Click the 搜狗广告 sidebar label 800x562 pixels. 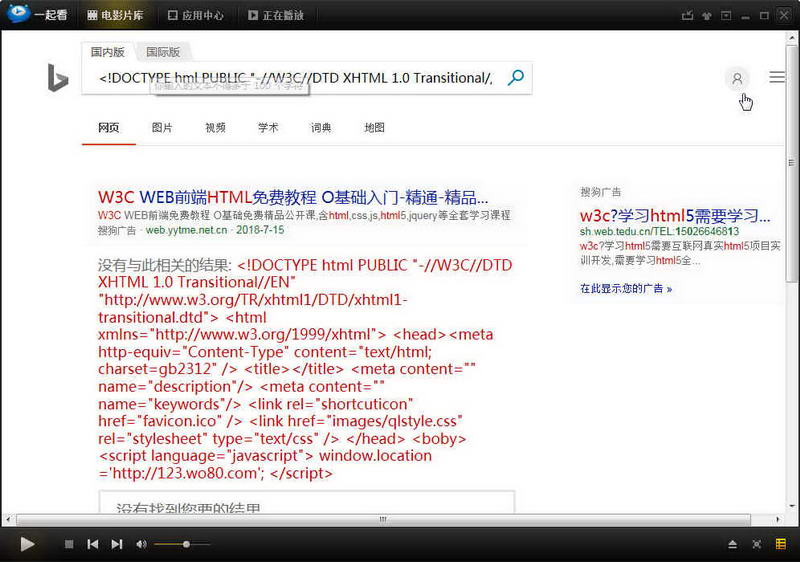pos(600,192)
